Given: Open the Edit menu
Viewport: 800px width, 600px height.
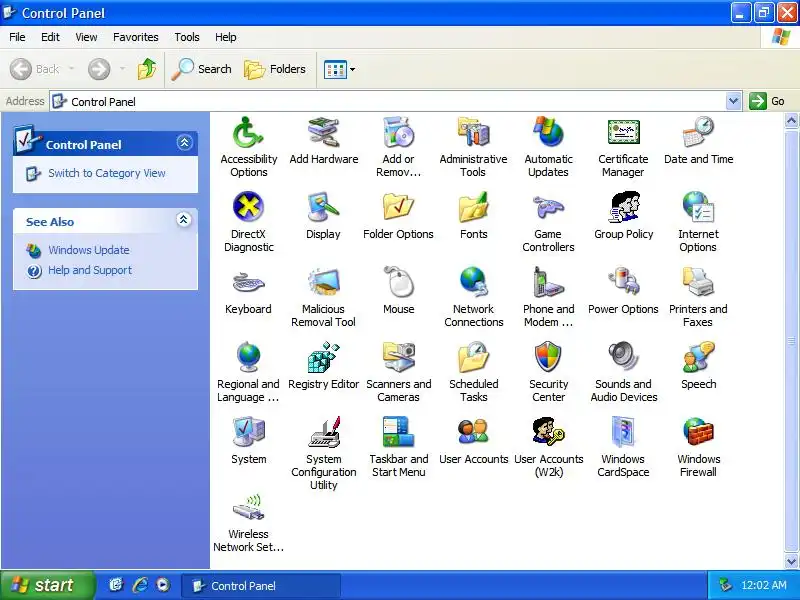Looking at the screenshot, I should [x=50, y=37].
